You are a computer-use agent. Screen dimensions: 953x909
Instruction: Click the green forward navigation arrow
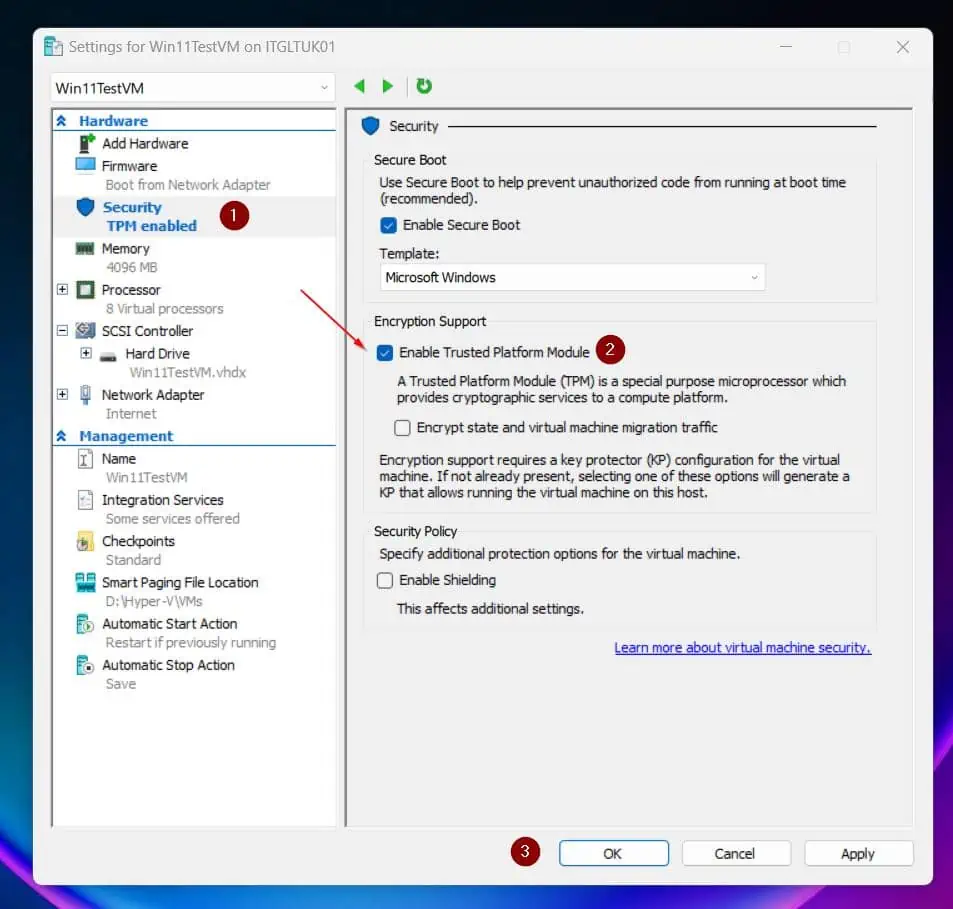click(388, 86)
